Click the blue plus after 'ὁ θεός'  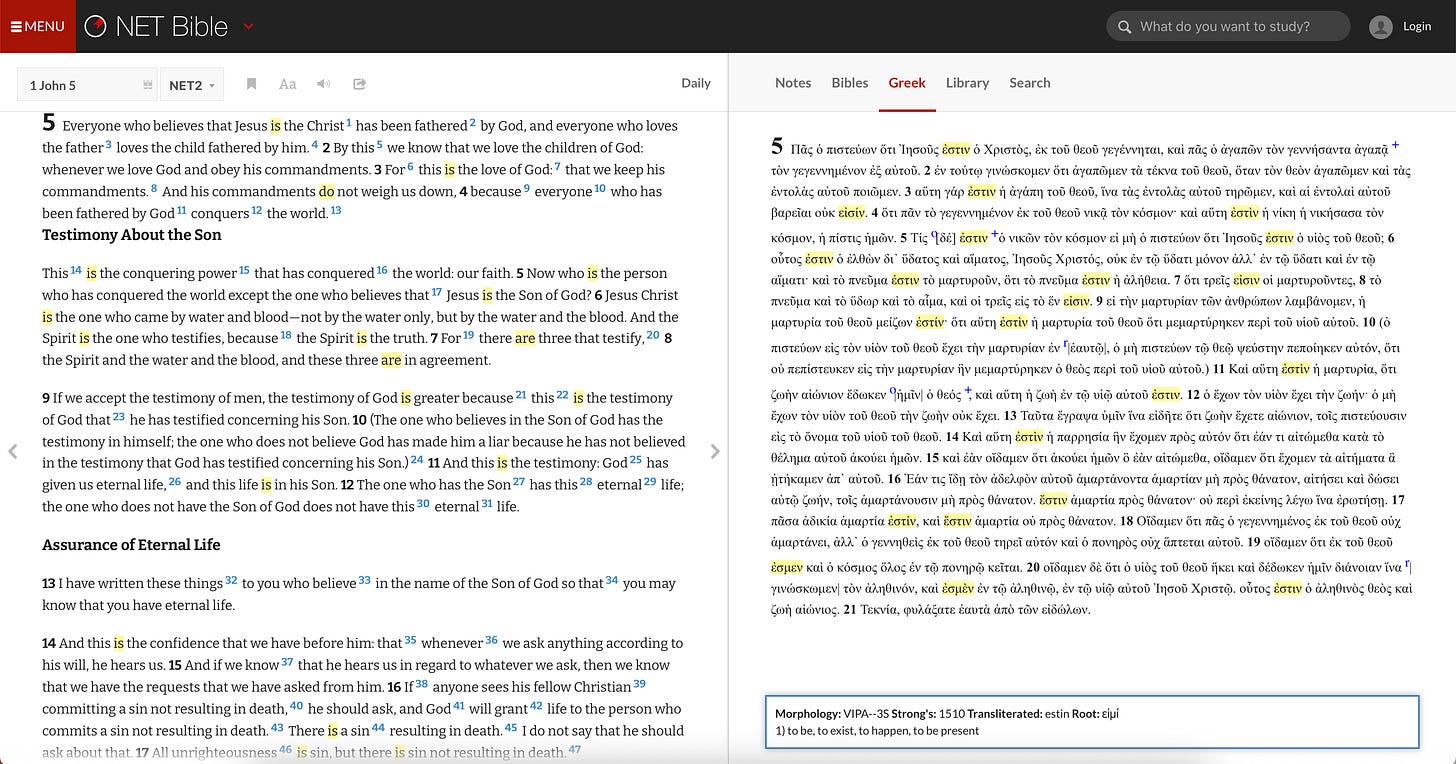[x=968, y=390]
